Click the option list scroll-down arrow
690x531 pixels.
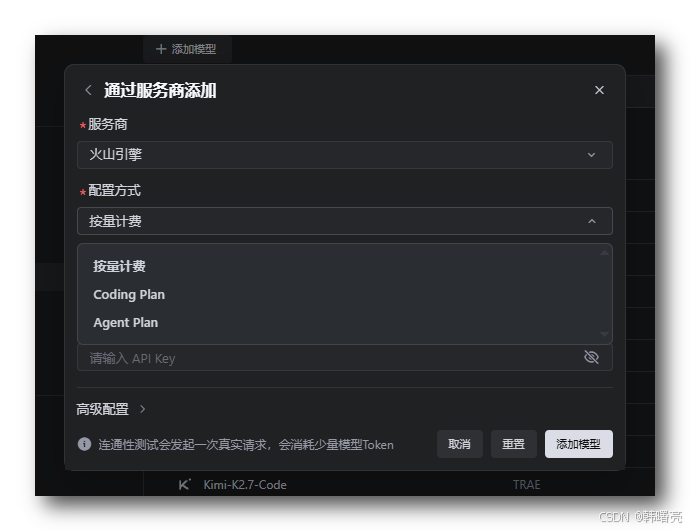tap(604, 334)
